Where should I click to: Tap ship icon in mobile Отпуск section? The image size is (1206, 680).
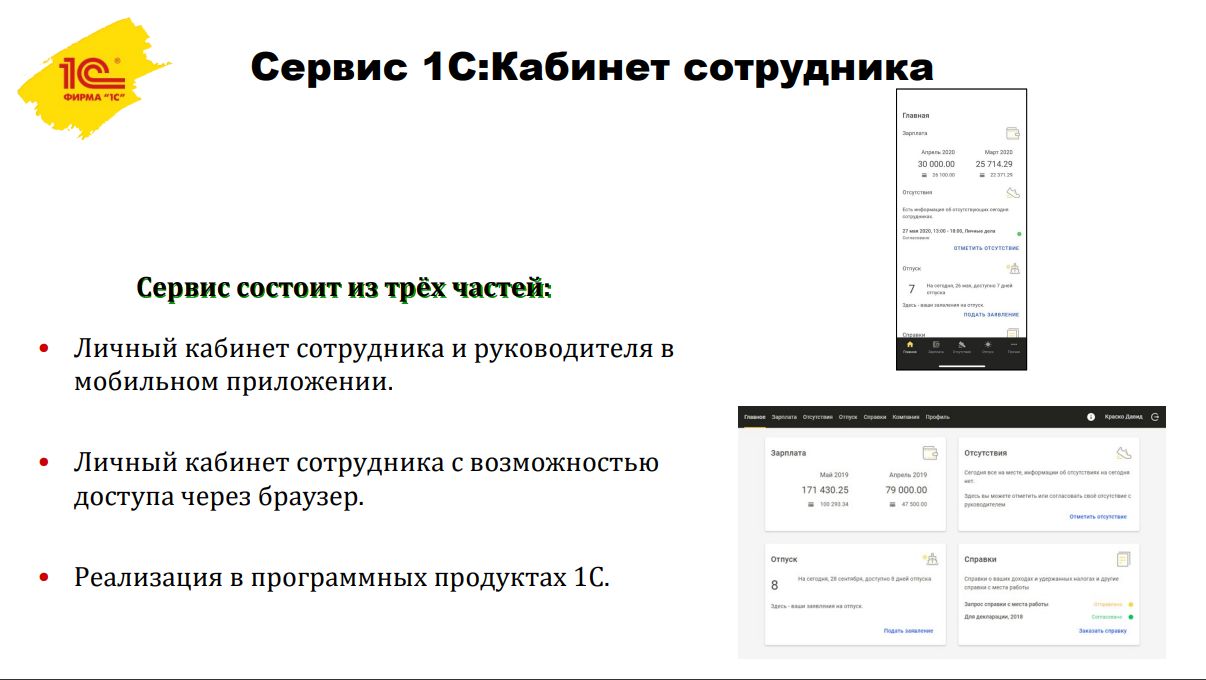tap(1012, 268)
